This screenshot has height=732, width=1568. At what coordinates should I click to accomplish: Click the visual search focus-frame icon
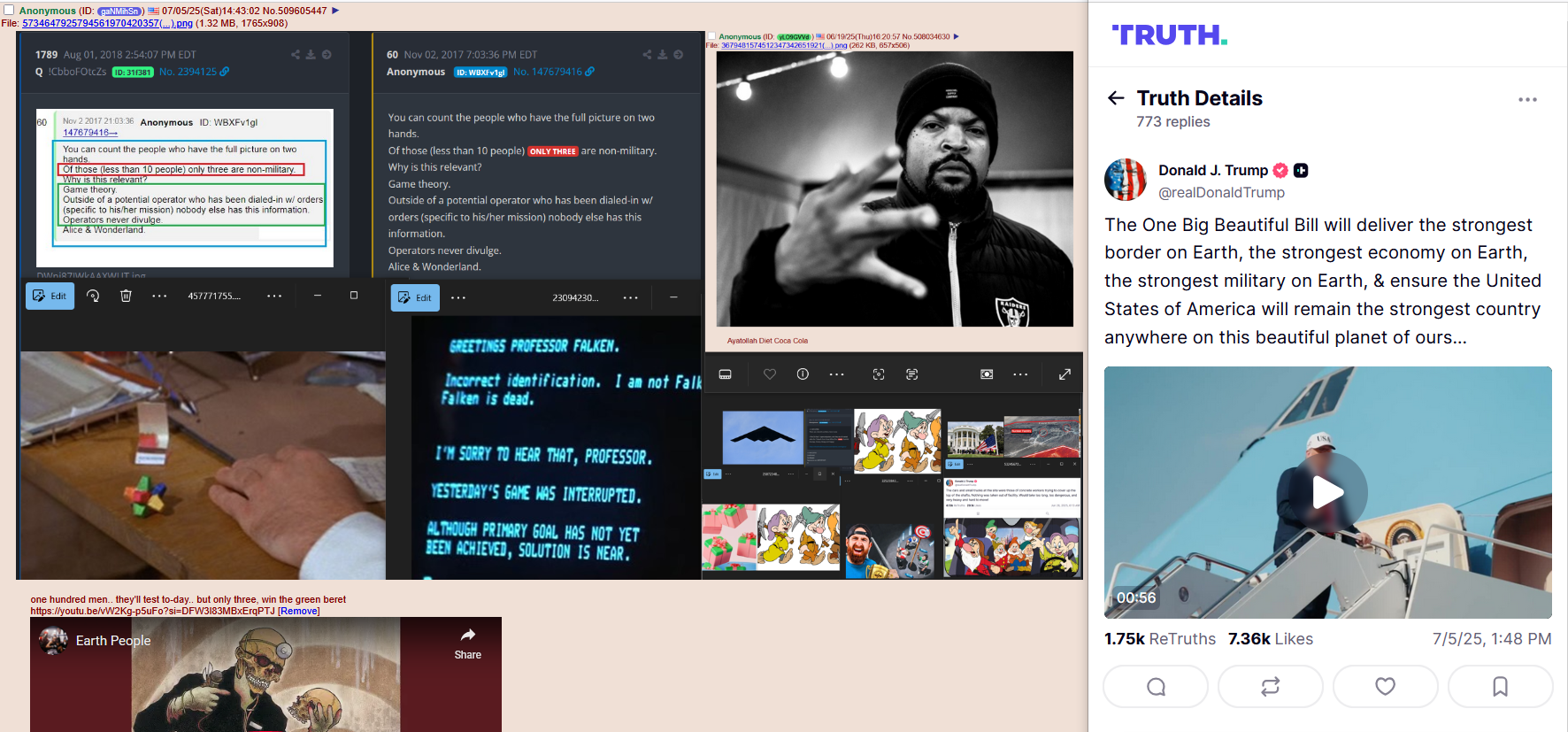pos(879,374)
